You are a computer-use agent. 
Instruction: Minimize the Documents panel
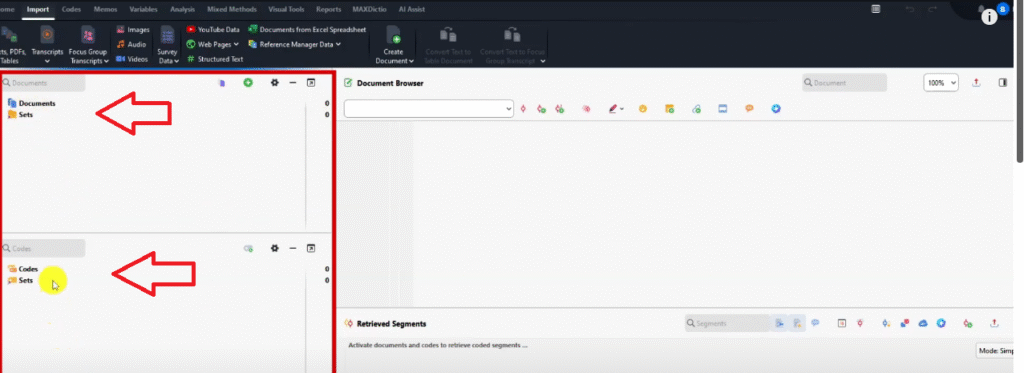[x=293, y=83]
